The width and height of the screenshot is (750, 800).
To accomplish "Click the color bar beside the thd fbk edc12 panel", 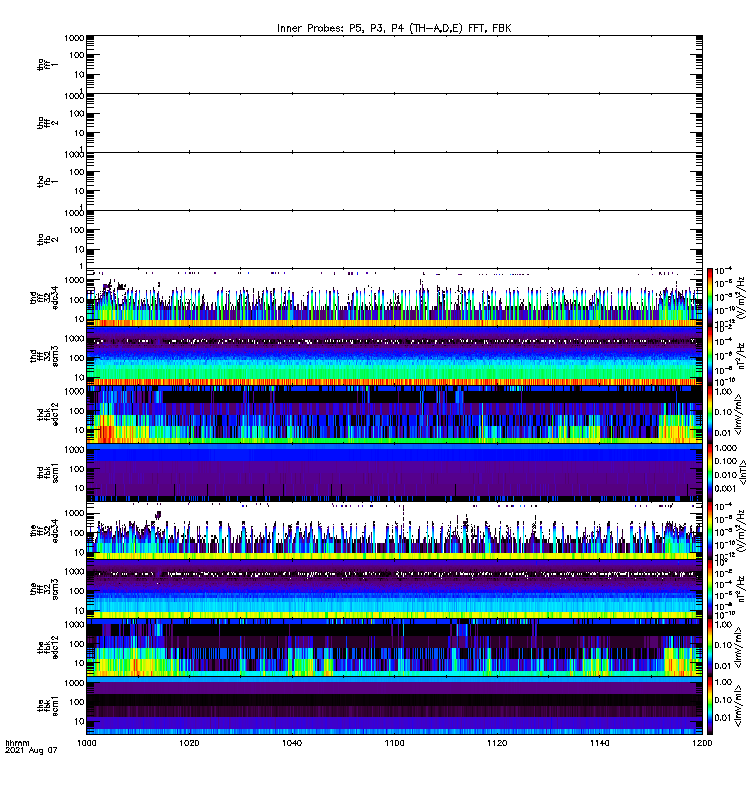I will (x=710, y=414).
